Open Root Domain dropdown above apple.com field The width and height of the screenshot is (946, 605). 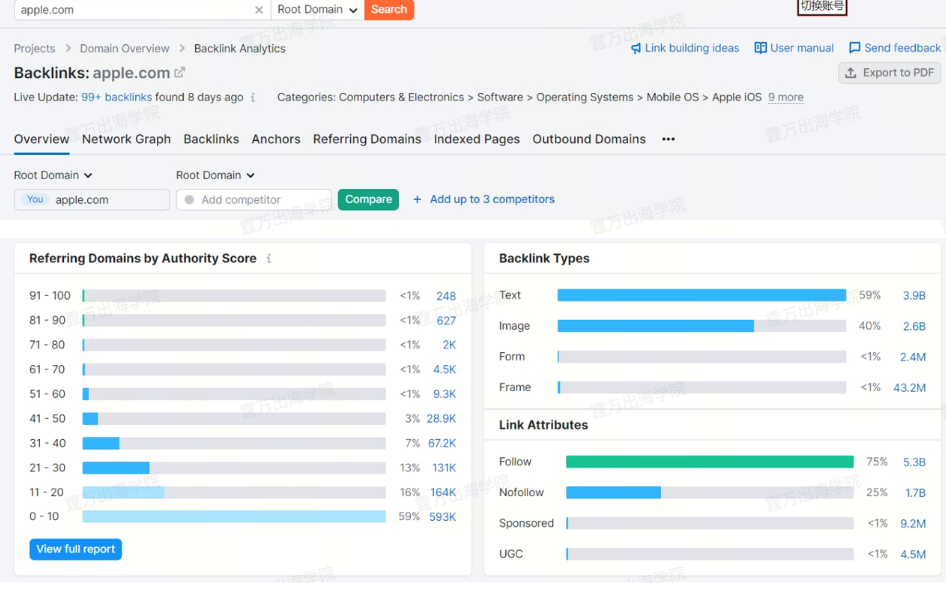(53, 175)
